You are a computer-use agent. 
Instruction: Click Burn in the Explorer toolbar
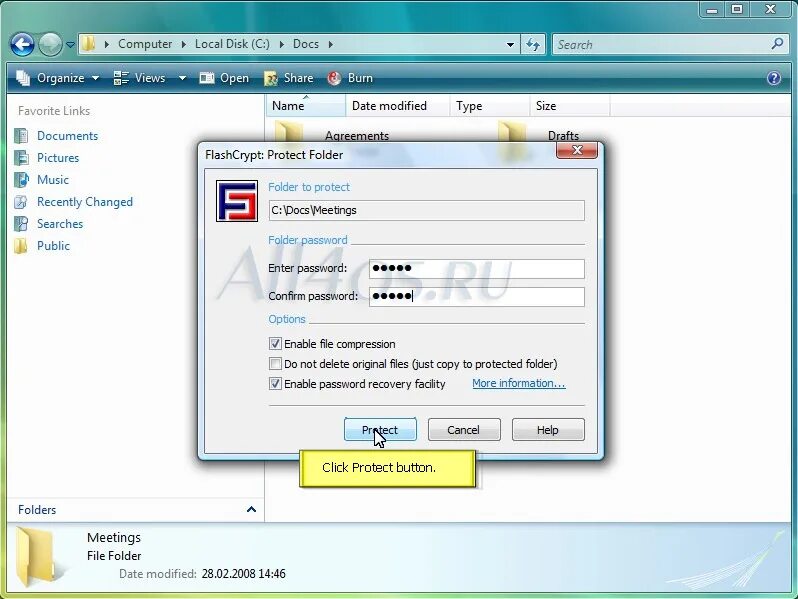(350, 78)
